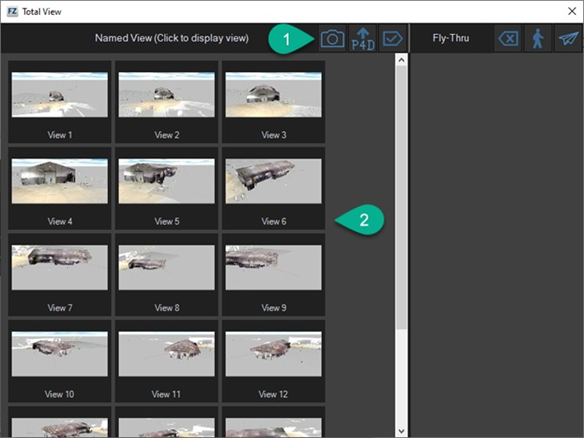The width and height of the screenshot is (584, 438).
Task: Choose the View 10 thumbnail
Action: click(60, 361)
